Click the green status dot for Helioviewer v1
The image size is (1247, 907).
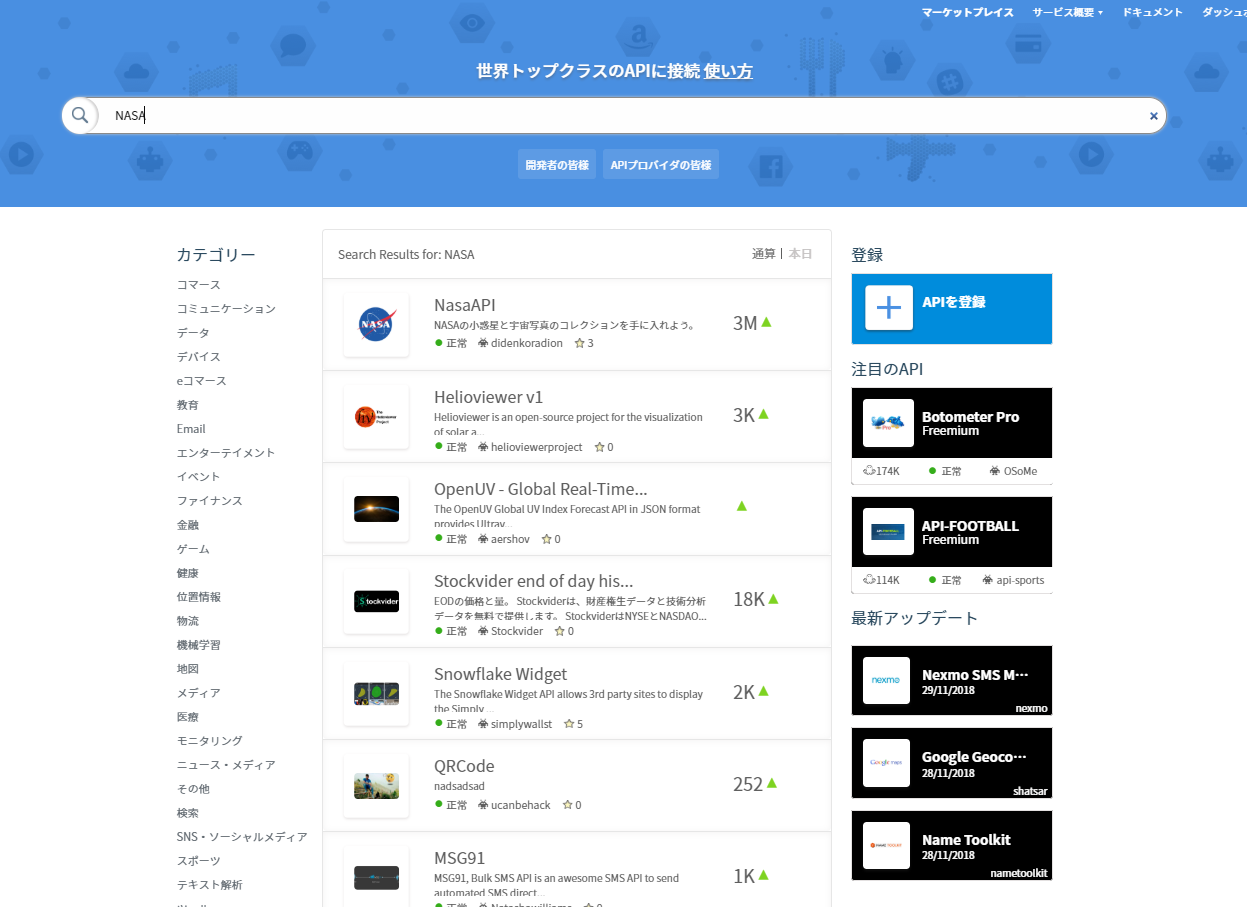tap(439, 446)
